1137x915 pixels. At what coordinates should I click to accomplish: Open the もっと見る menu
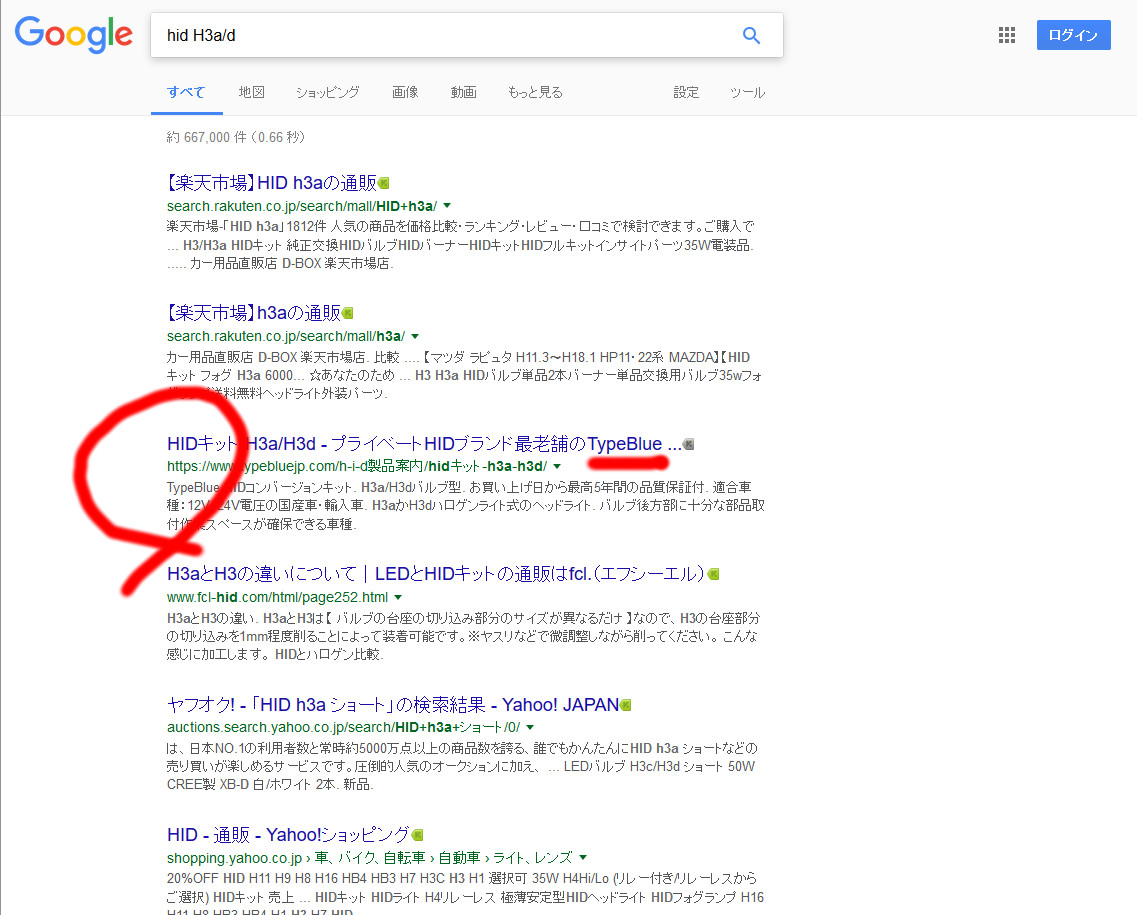pos(535,92)
